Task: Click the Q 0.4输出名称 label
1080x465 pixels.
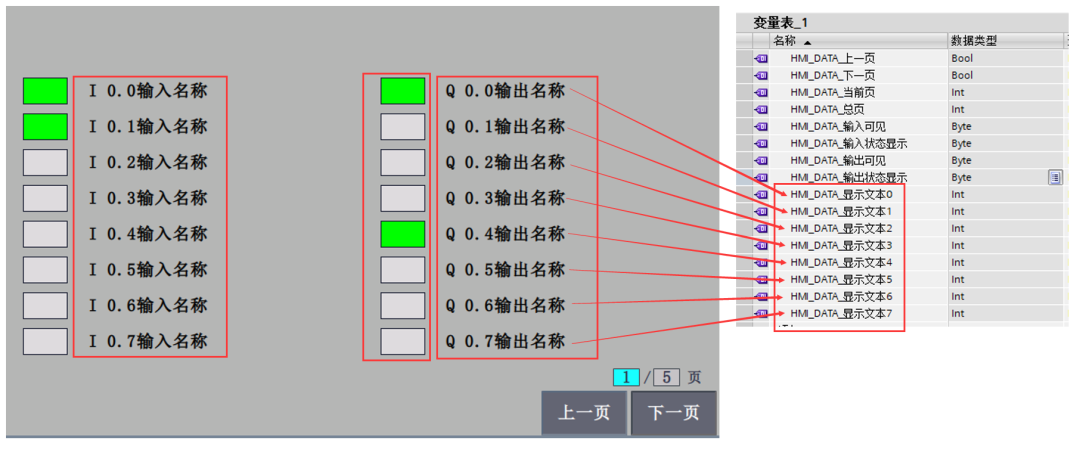Action: click(506, 234)
